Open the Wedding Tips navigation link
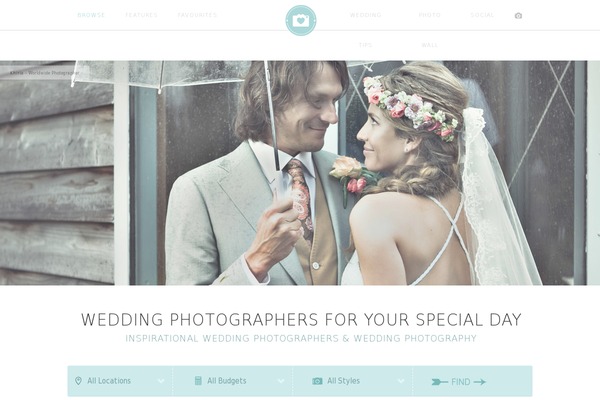This screenshot has height=400, width=600. (365, 30)
